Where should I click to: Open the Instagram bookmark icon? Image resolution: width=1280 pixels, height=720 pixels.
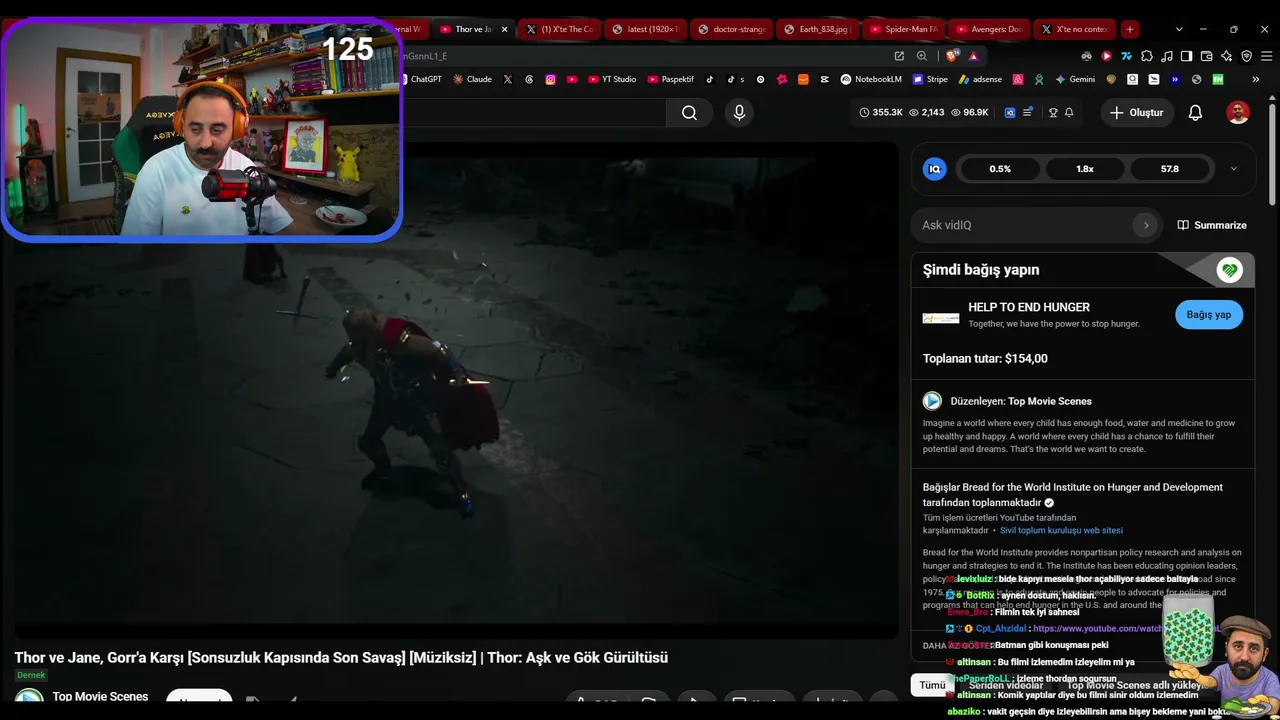[x=550, y=79]
